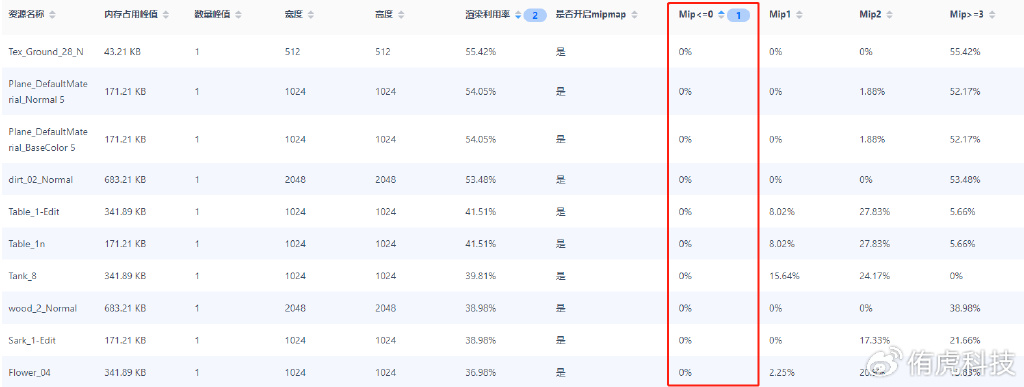Click the 资源名称 column header label
This screenshot has width=1024, height=387.
point(27,14)
